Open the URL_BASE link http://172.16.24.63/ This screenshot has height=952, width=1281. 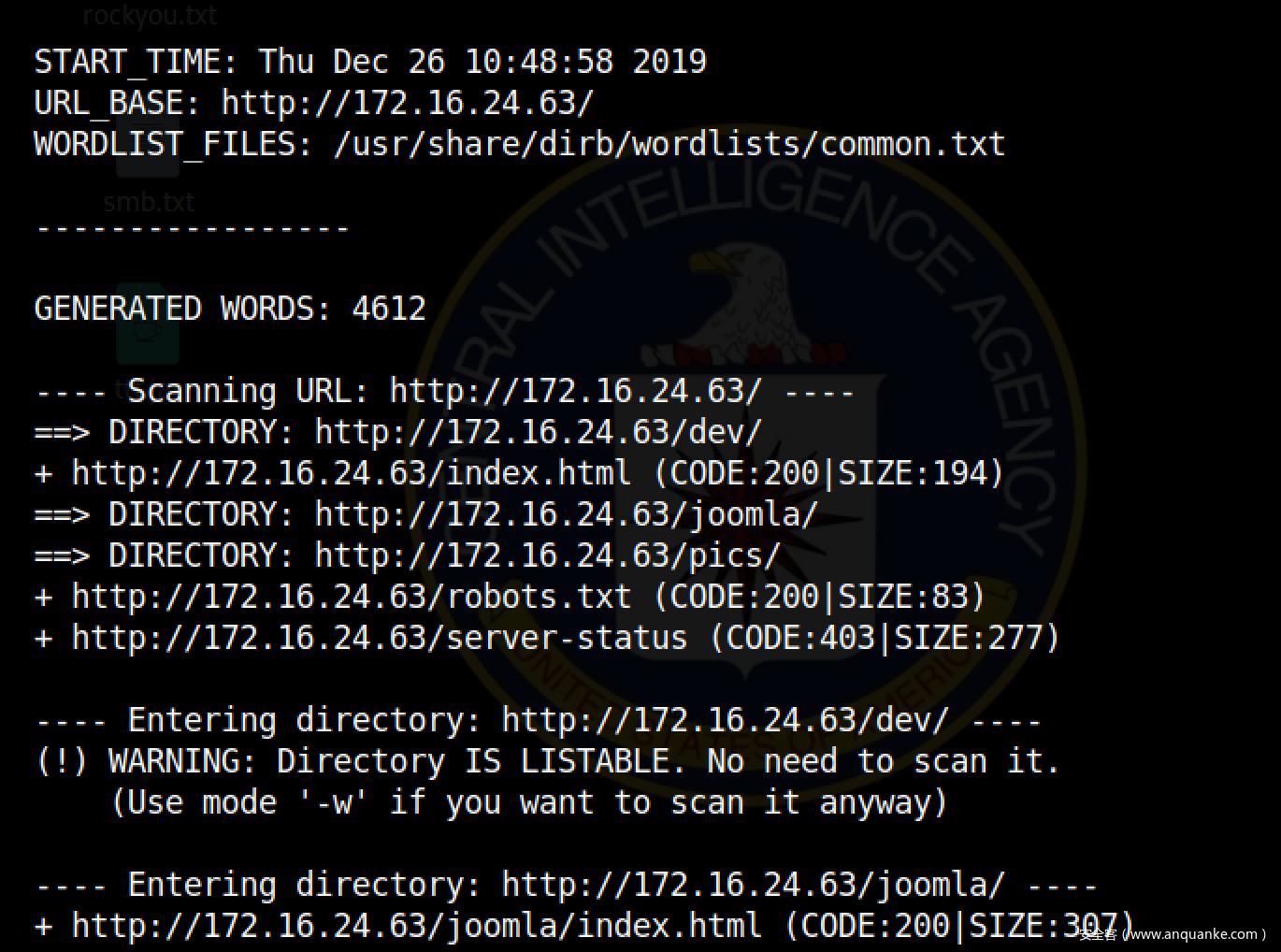click(x=407, y=103)
